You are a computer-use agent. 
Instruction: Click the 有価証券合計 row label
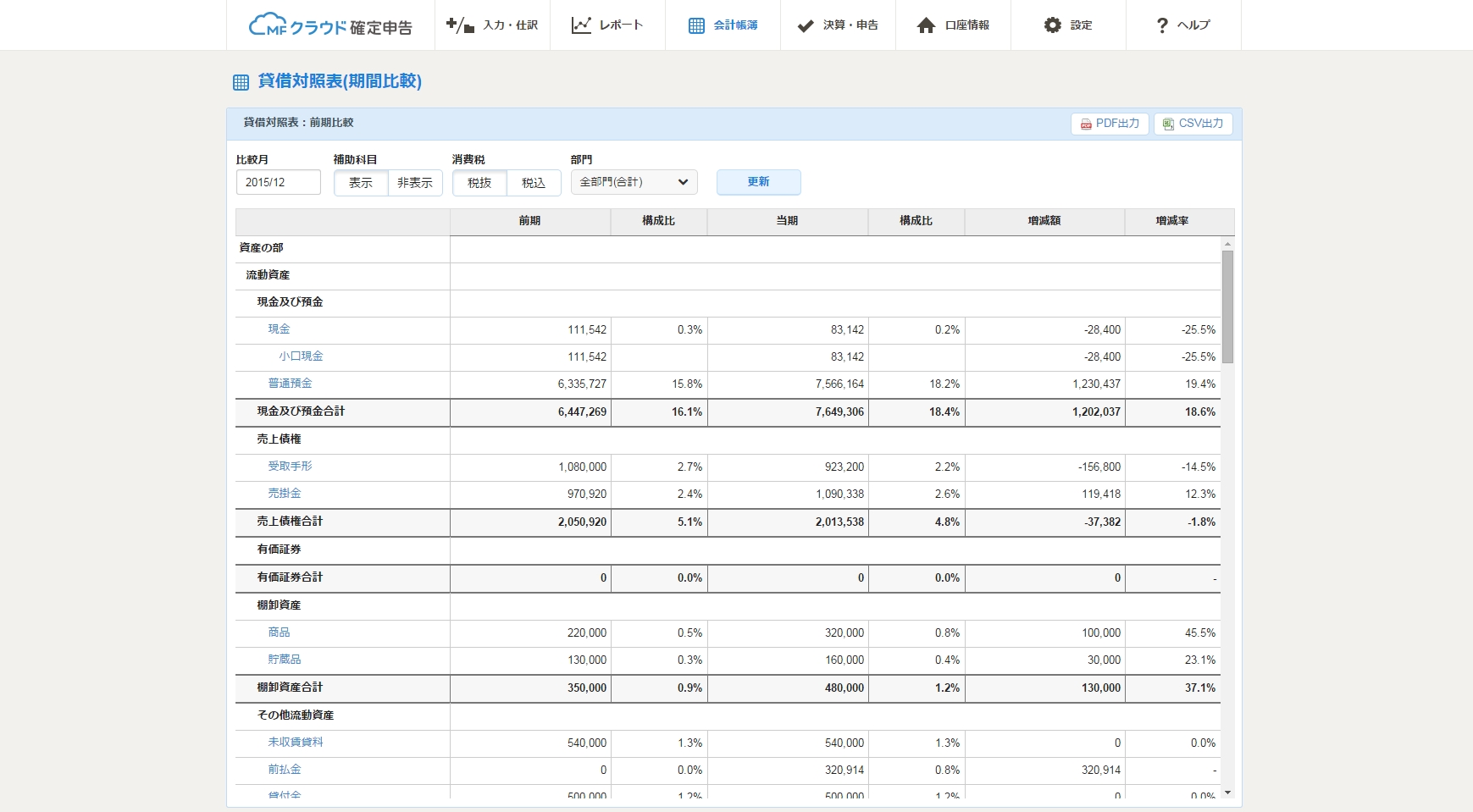pyautogui.click(x=290, y=577)
